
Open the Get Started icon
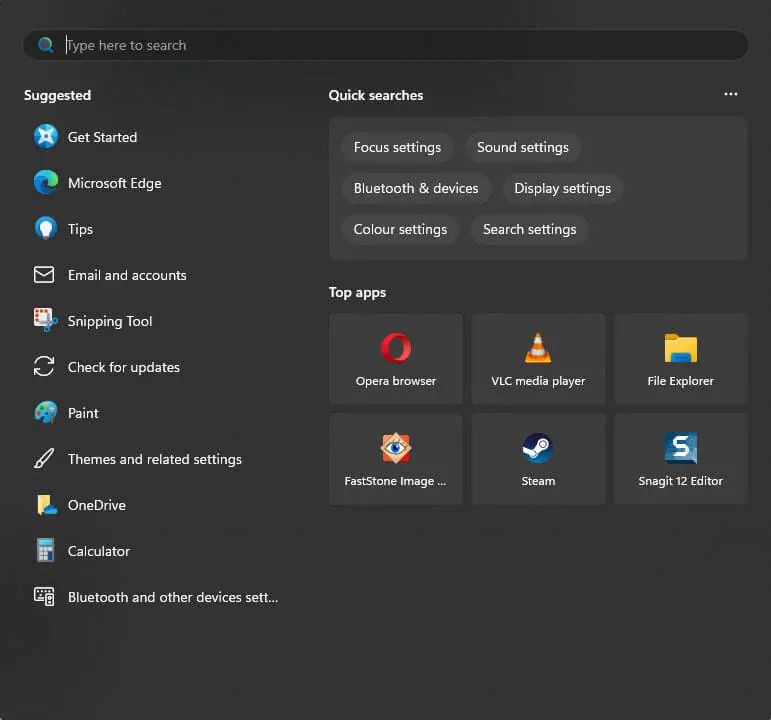coord(46,136)
